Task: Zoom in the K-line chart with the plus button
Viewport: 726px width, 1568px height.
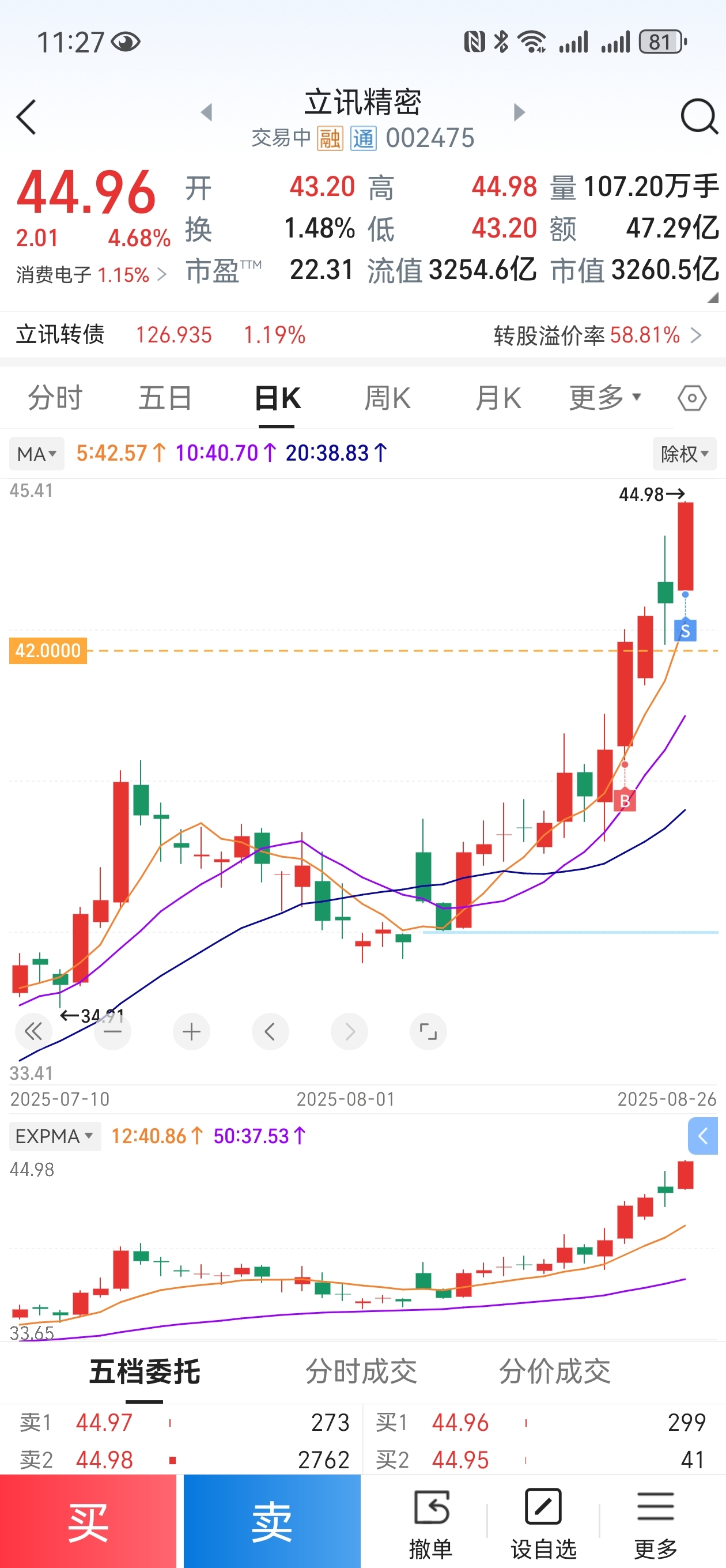Action: pyautogui.click(x=192, y=1031)
